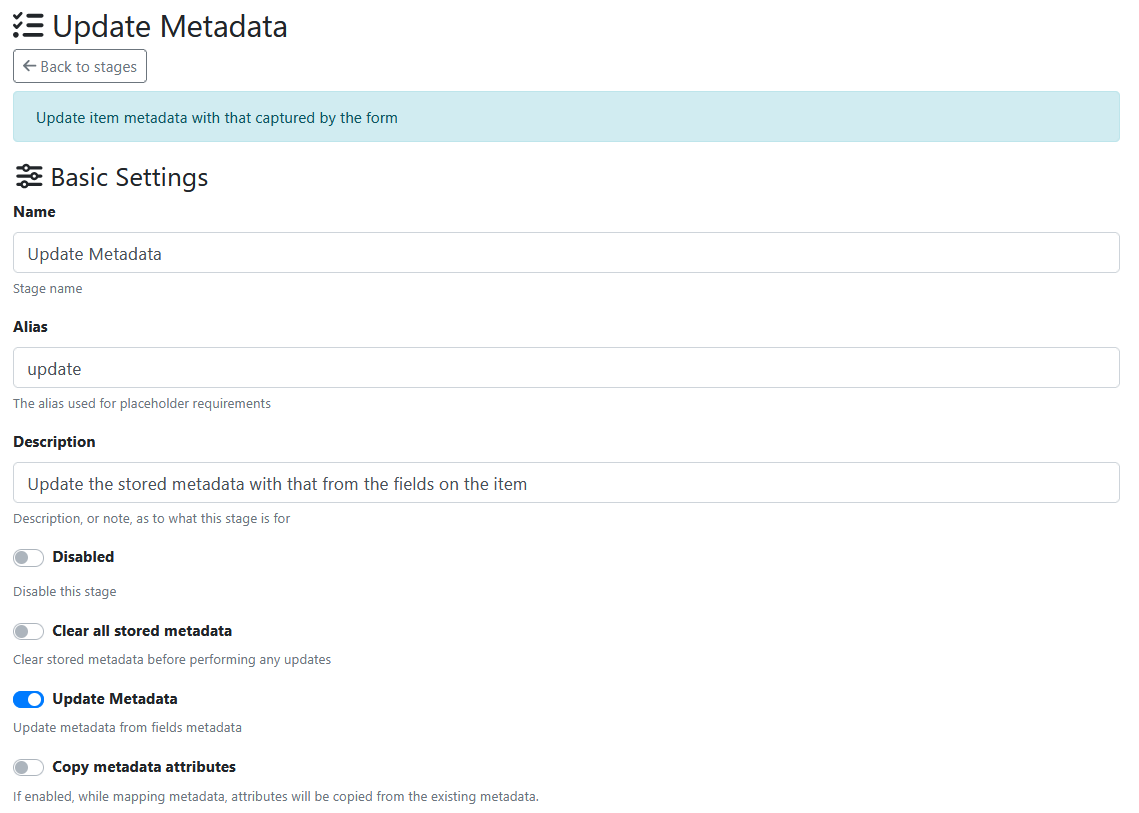
Task: Turn off the Update Metadata switch
Action: [x=29, y=700]
